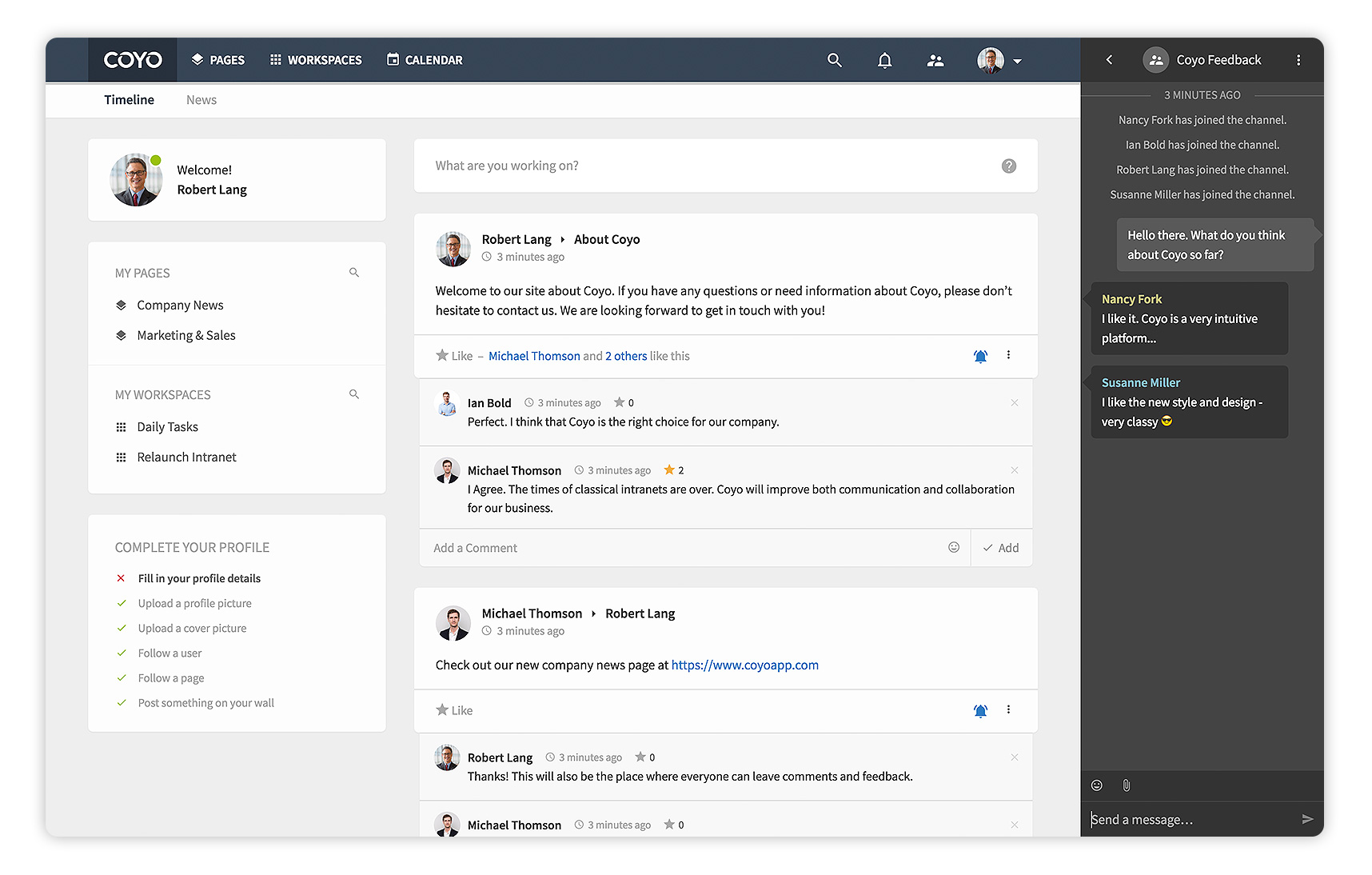Click the user avatar in top navigation

990,60
